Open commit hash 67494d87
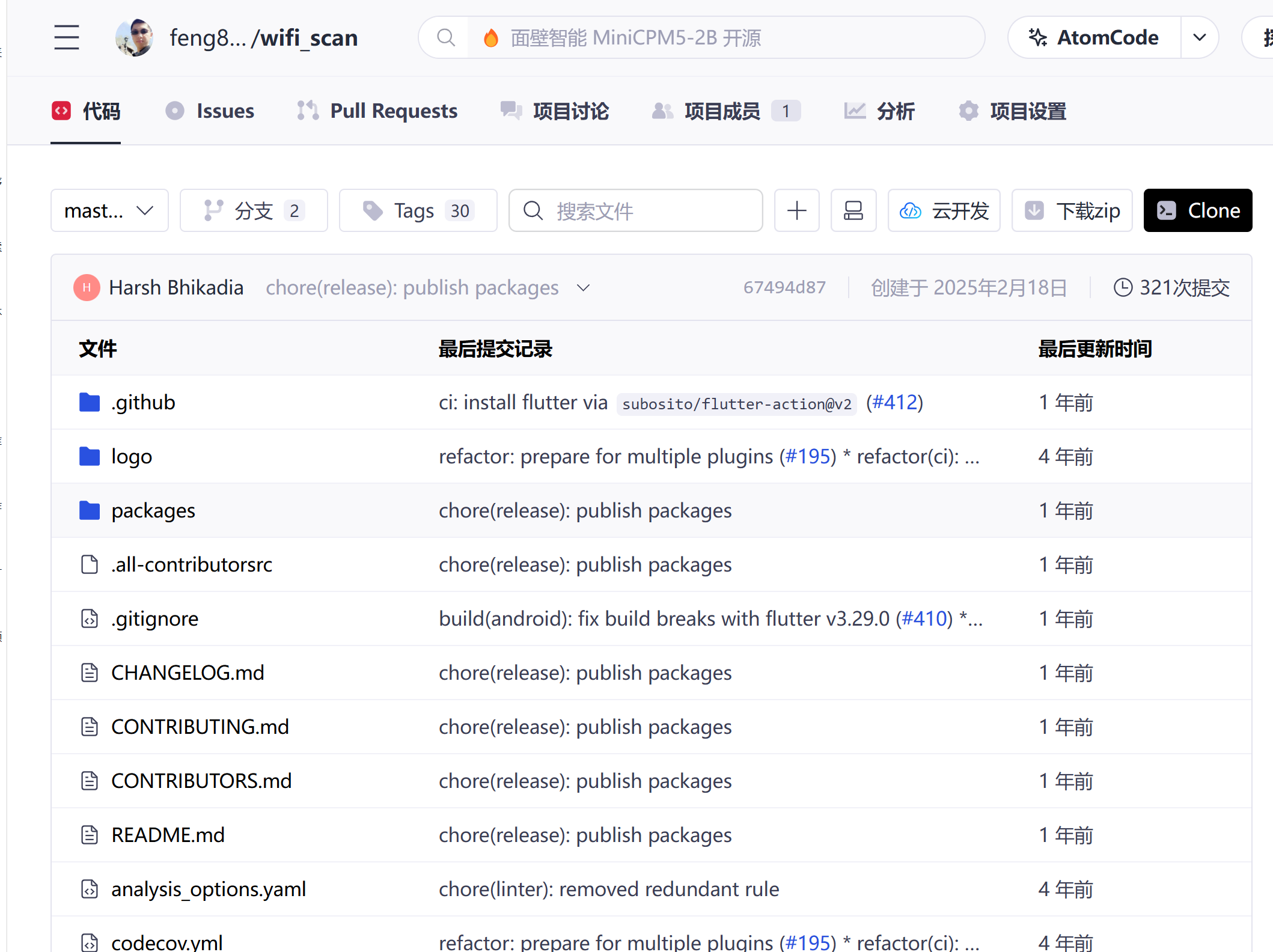The width and height of the screenshot is (1273, 952). 784,287
